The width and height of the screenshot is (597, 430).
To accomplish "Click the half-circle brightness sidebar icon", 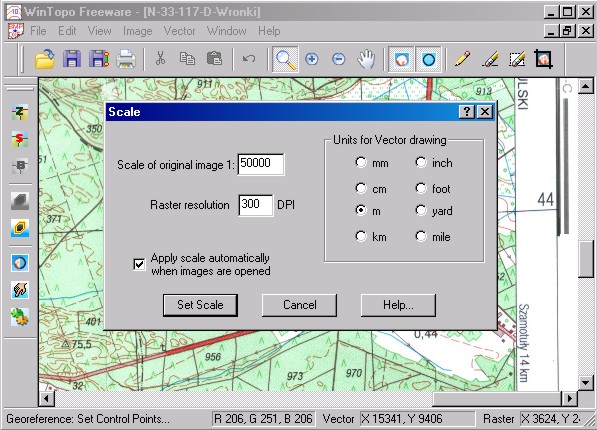I will 20,263.
